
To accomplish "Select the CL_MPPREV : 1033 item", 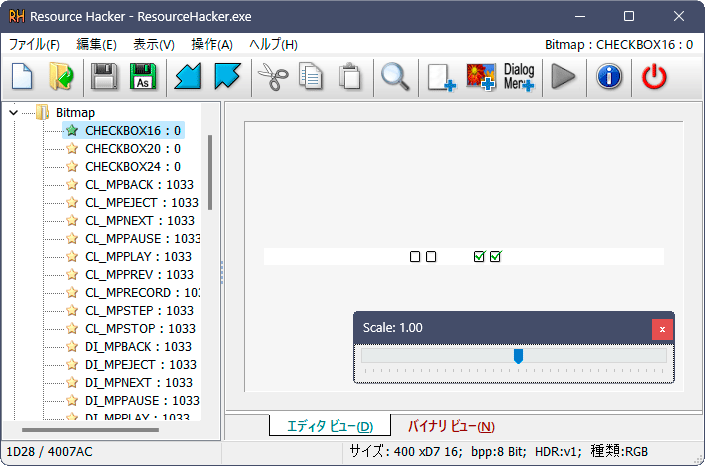I will coord(139,274).
